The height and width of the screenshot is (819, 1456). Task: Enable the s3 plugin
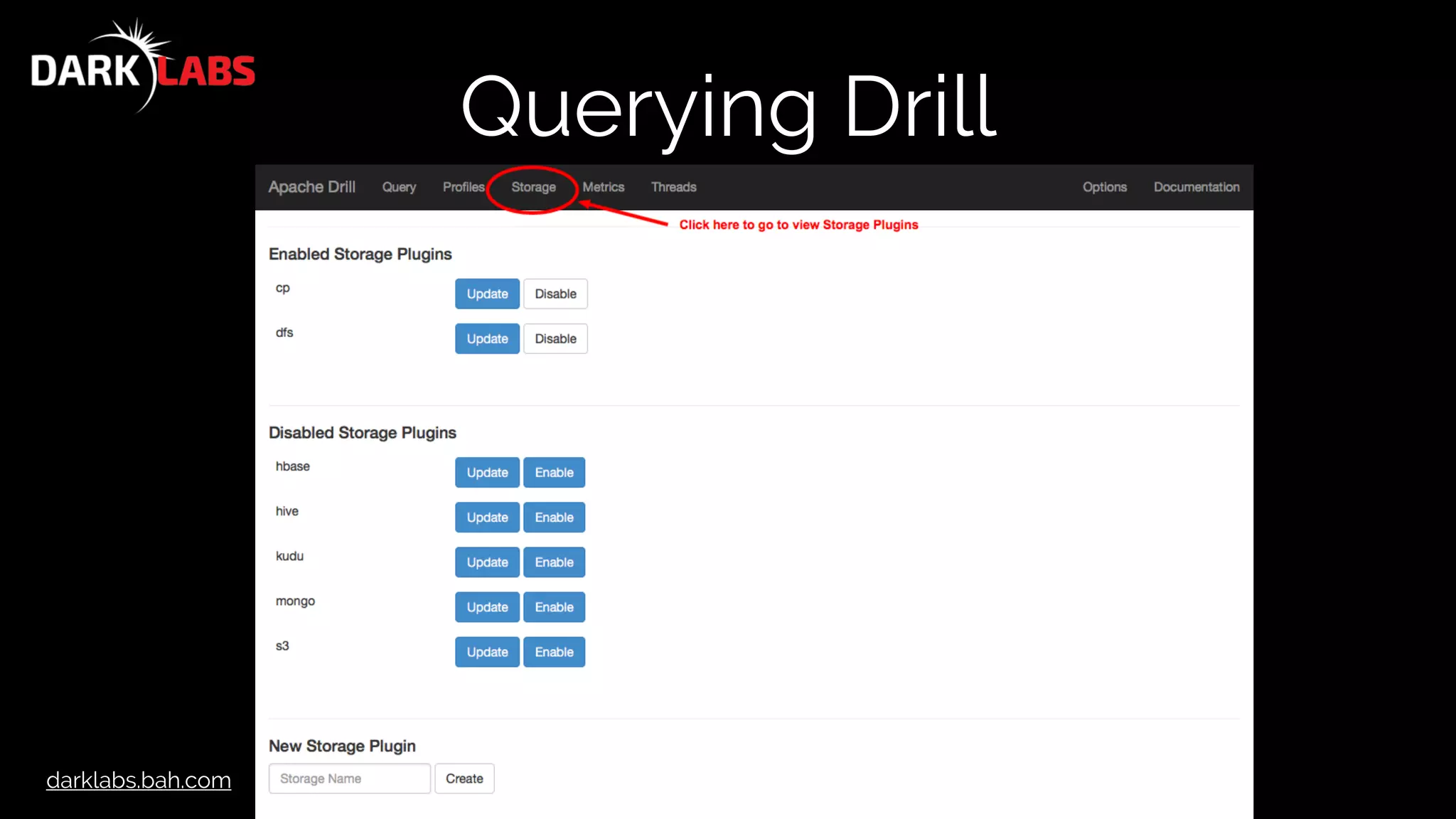[x=554, y=652]
